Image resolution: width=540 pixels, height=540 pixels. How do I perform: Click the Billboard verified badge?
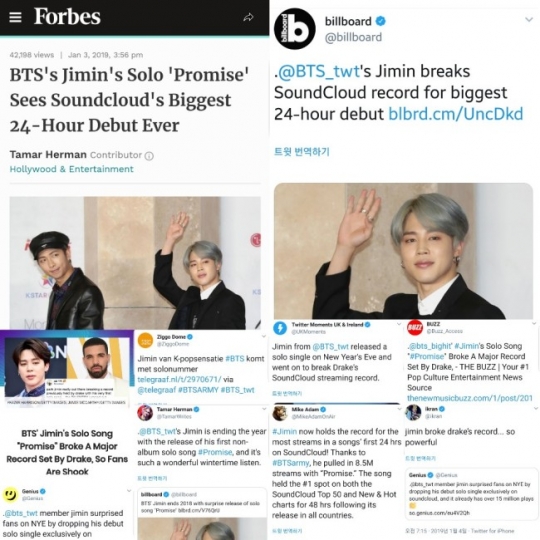380,21
